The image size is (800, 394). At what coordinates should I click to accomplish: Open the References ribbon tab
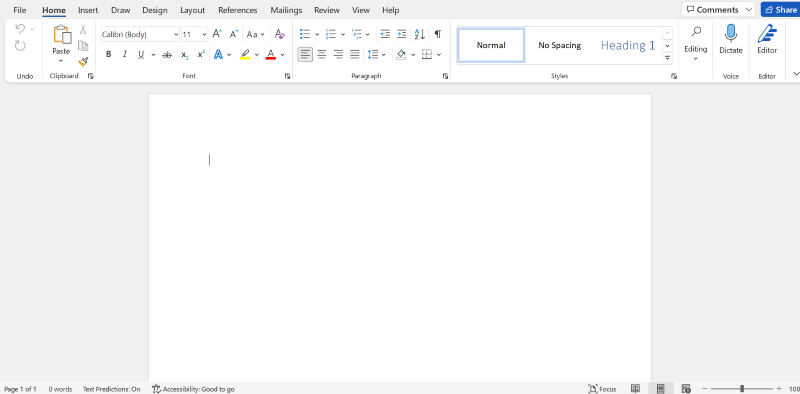tap(238, 10)
